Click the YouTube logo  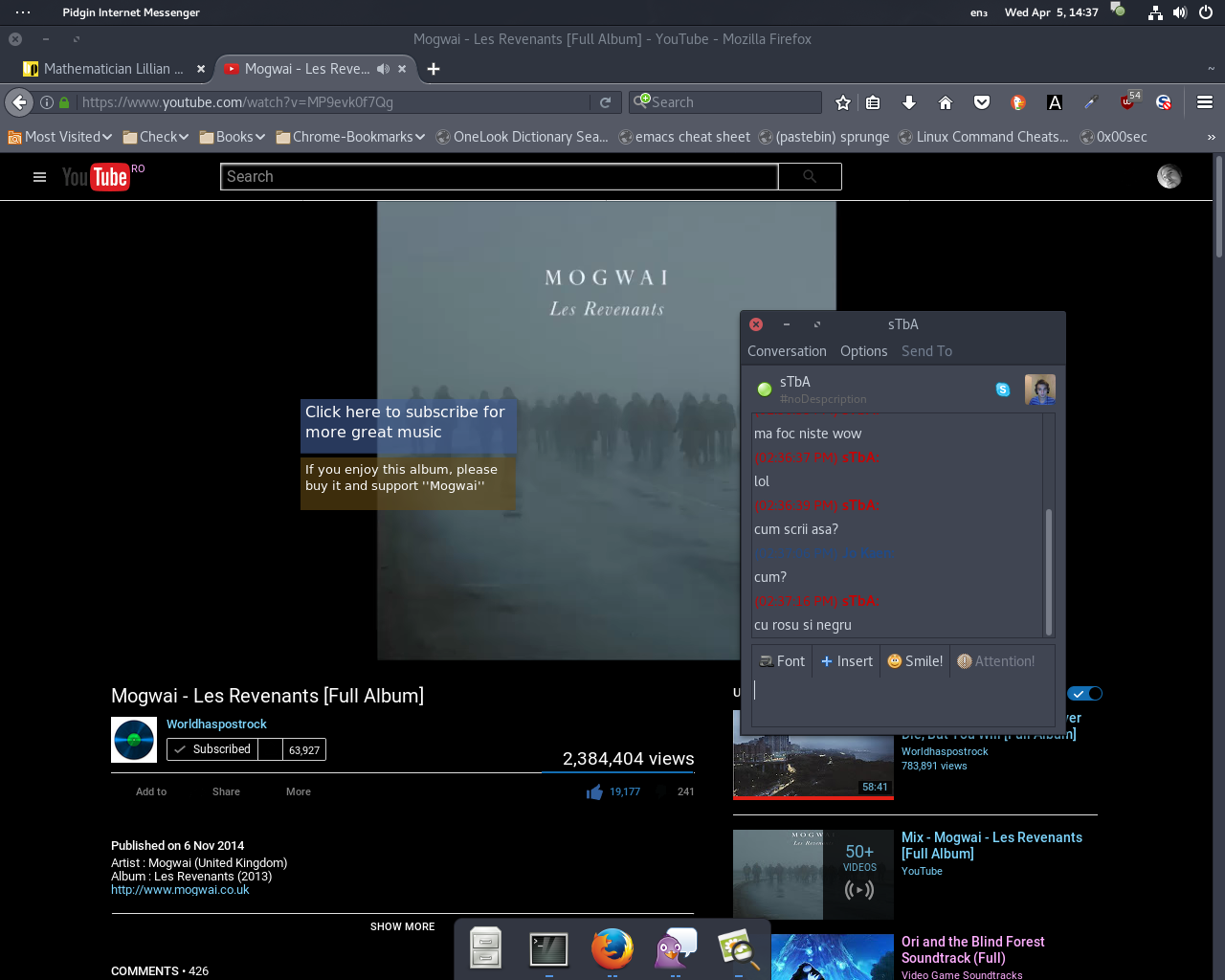click(x=96, y=177)
